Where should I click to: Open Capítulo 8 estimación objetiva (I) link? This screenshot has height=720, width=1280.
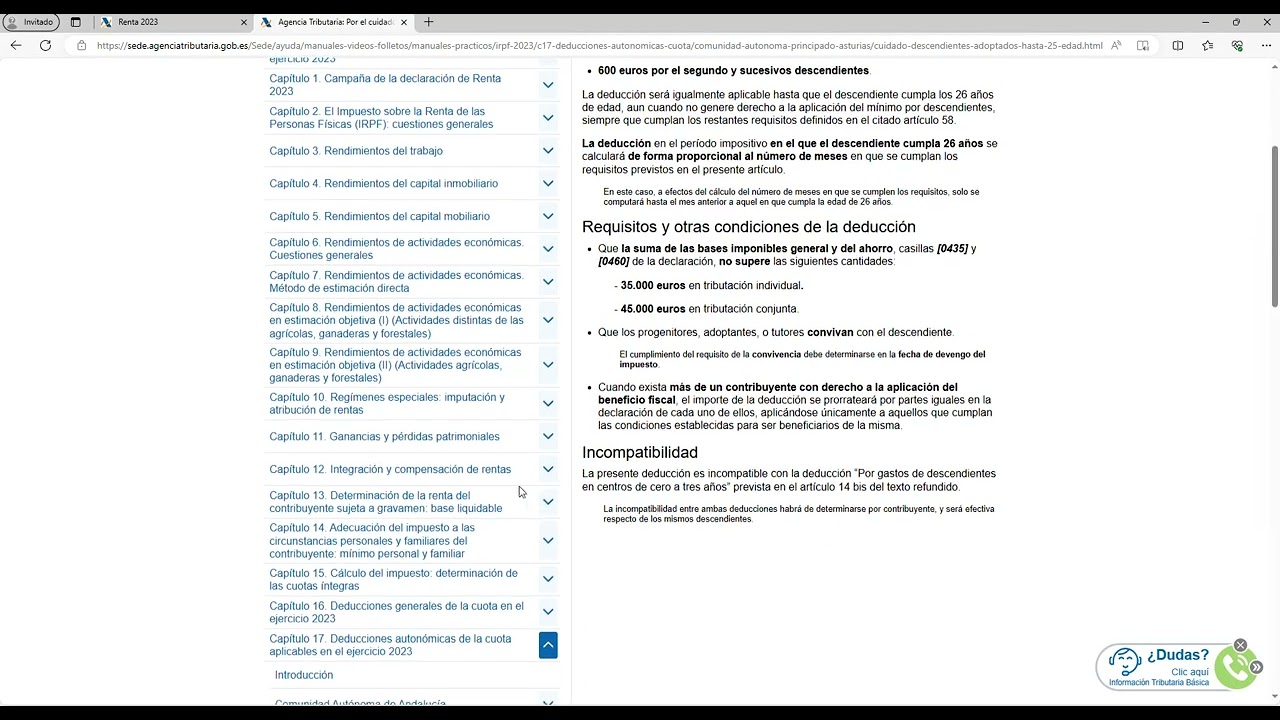coord(396,321)
